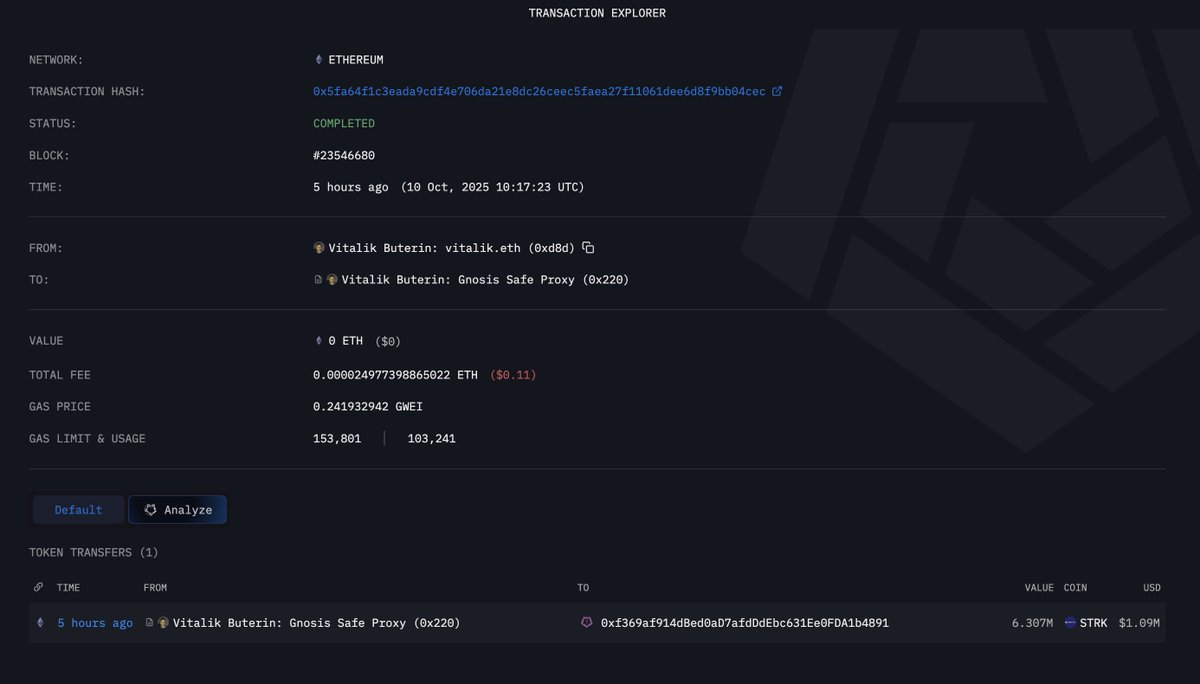Image resolution: width=1200 pixels, height=684 pixels.
Task: Click the Ethereum network diamond icon
Action: pos(319,59)
